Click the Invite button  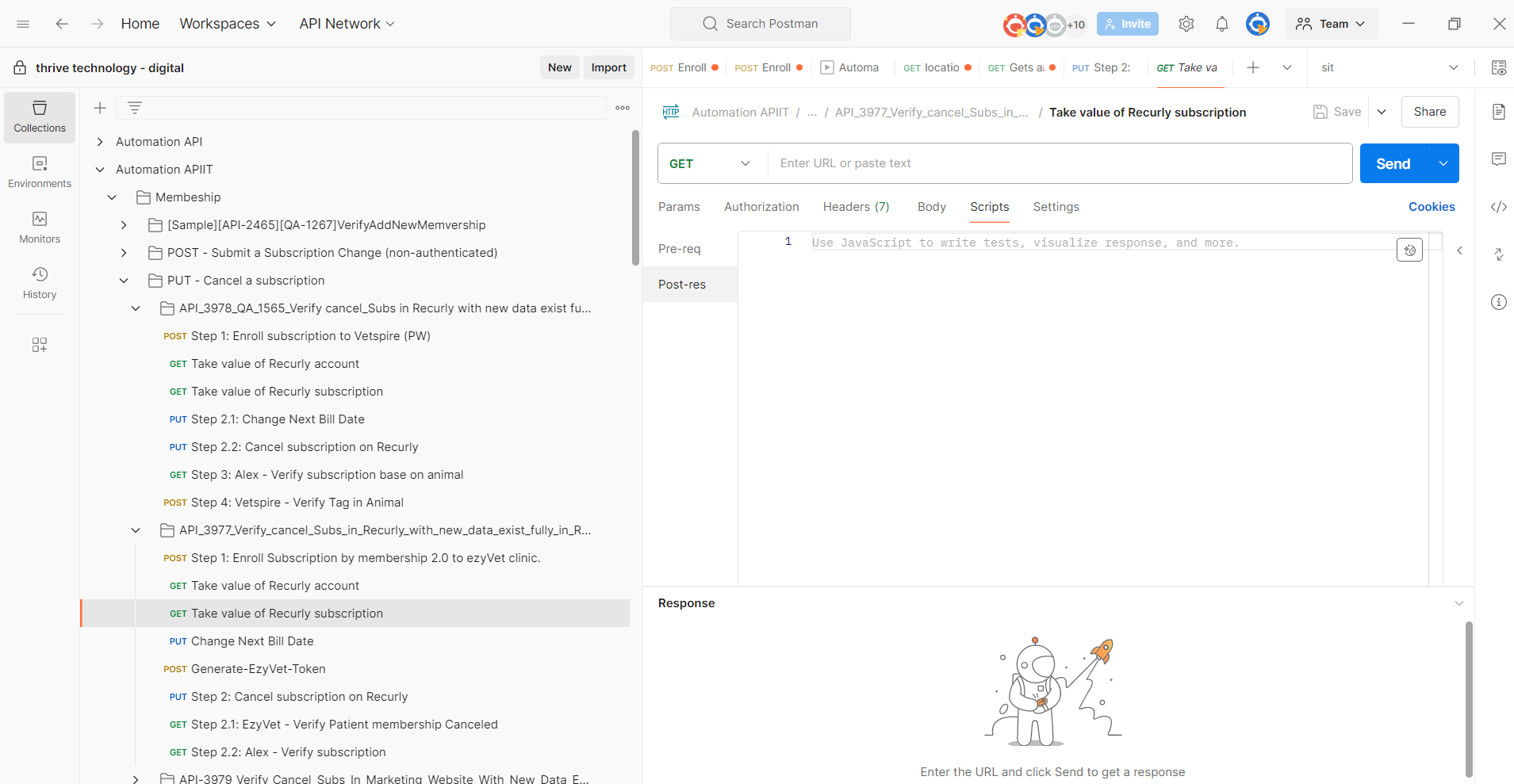[1128, 24]
